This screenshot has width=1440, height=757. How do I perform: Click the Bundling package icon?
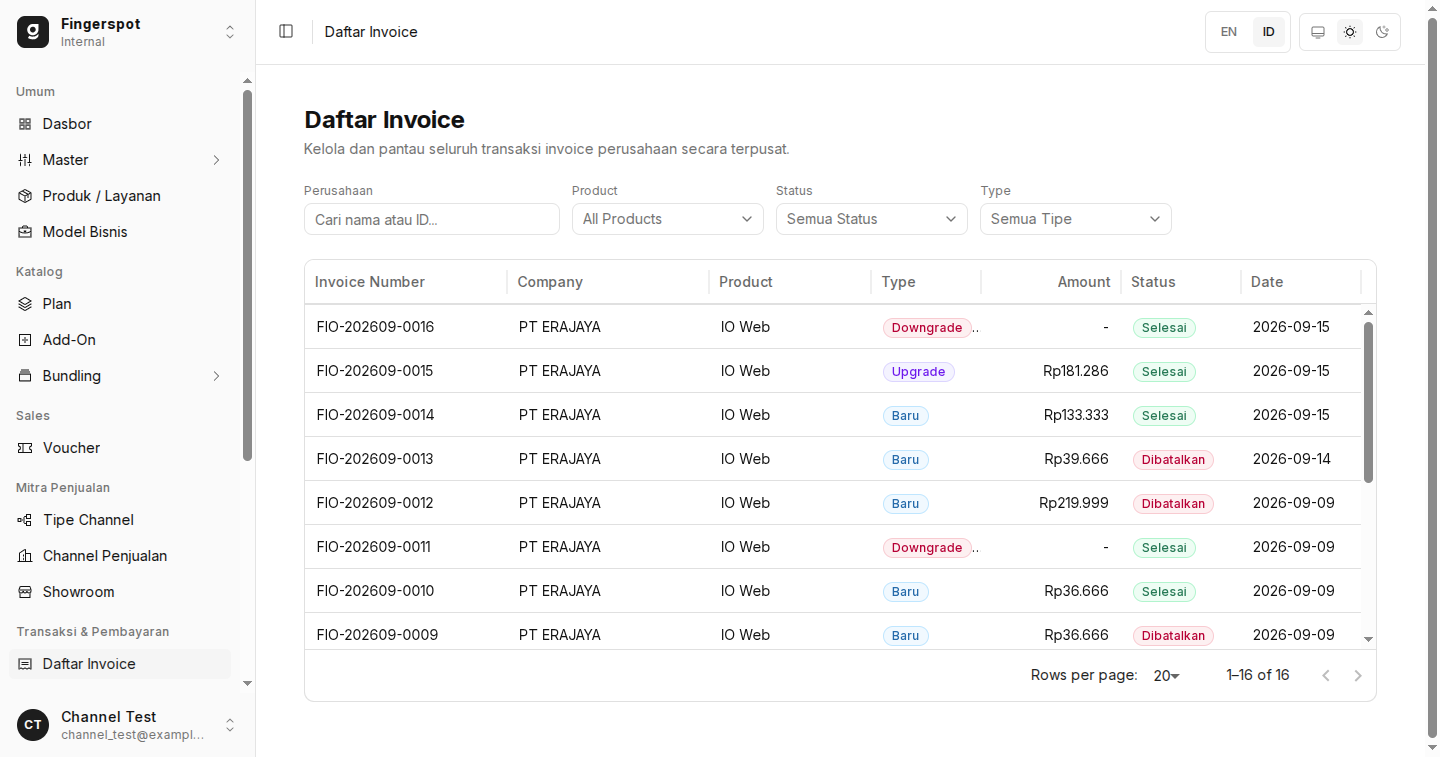click(x=25, y=376)
